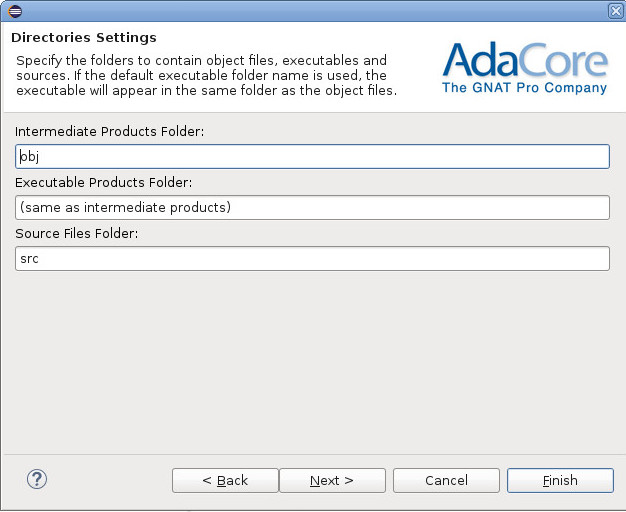Go to previous page with Back button

click(x=225, y=481)
